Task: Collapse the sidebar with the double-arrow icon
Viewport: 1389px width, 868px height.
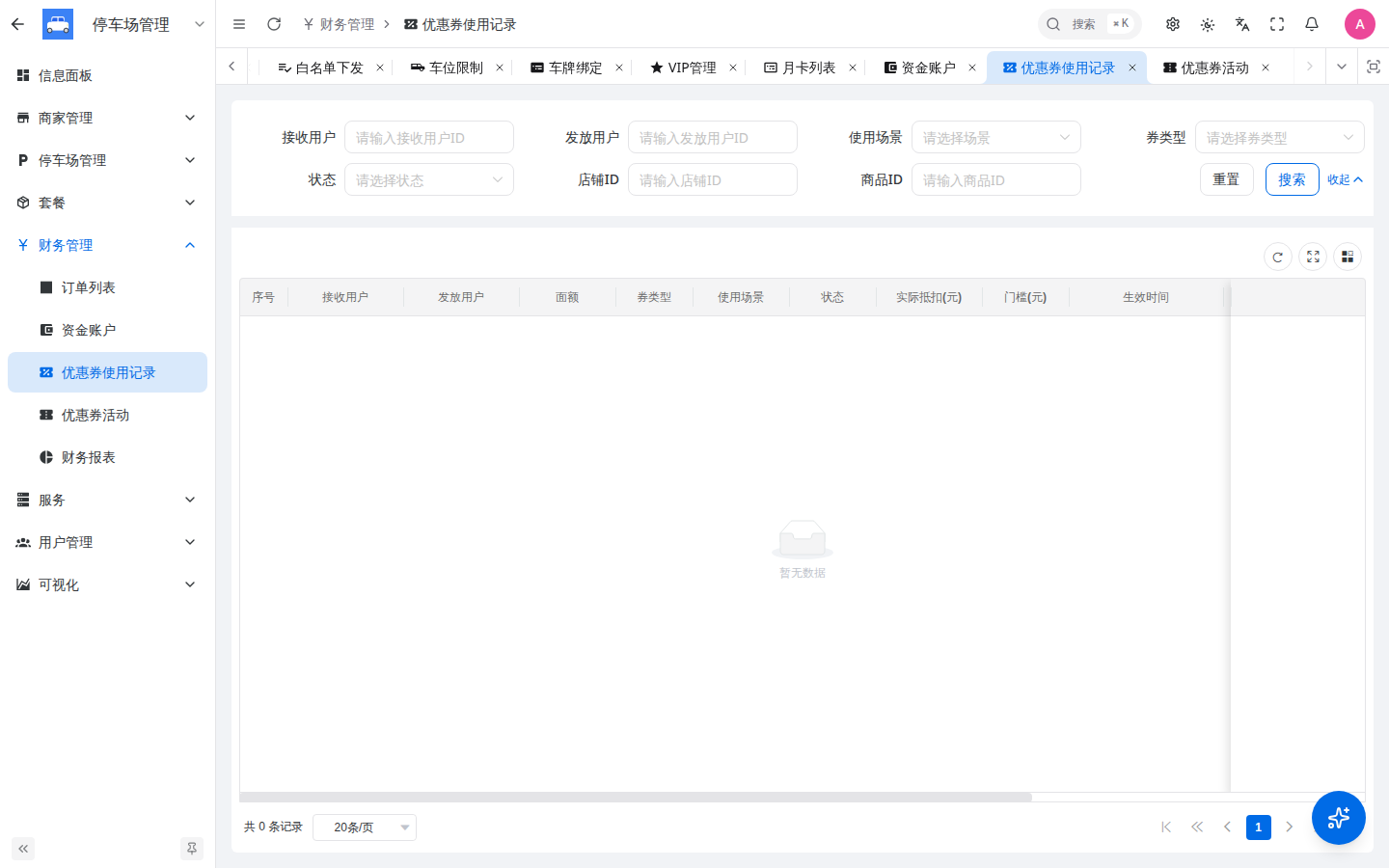Action: click(23, 849)
